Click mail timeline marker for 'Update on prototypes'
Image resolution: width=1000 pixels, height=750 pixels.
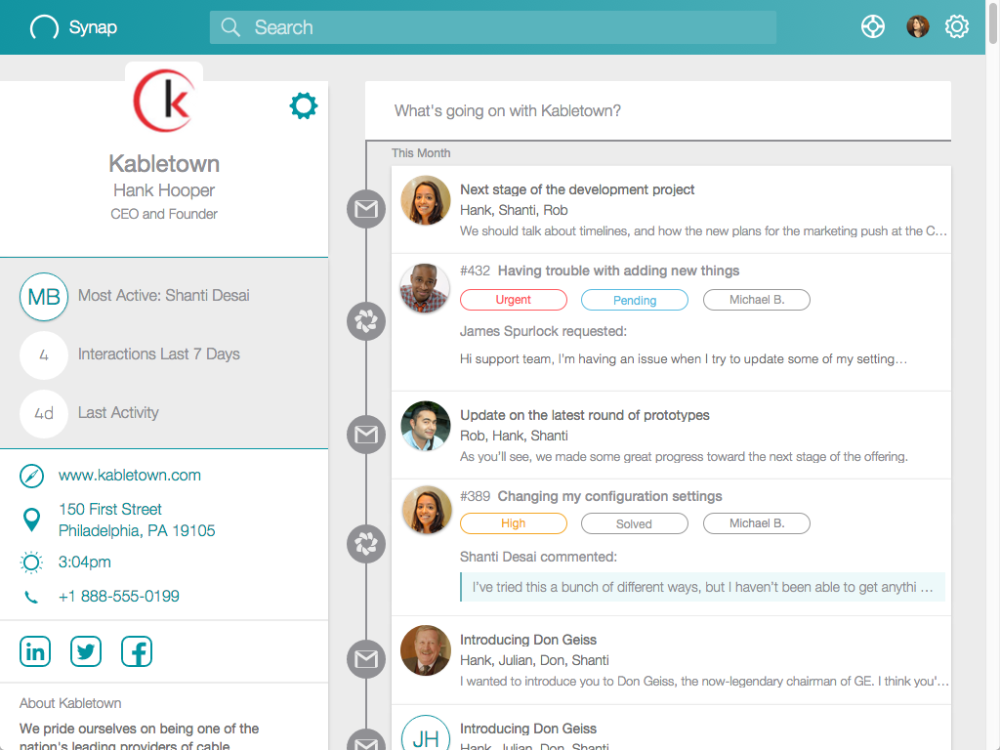click(x=366, y=434)
